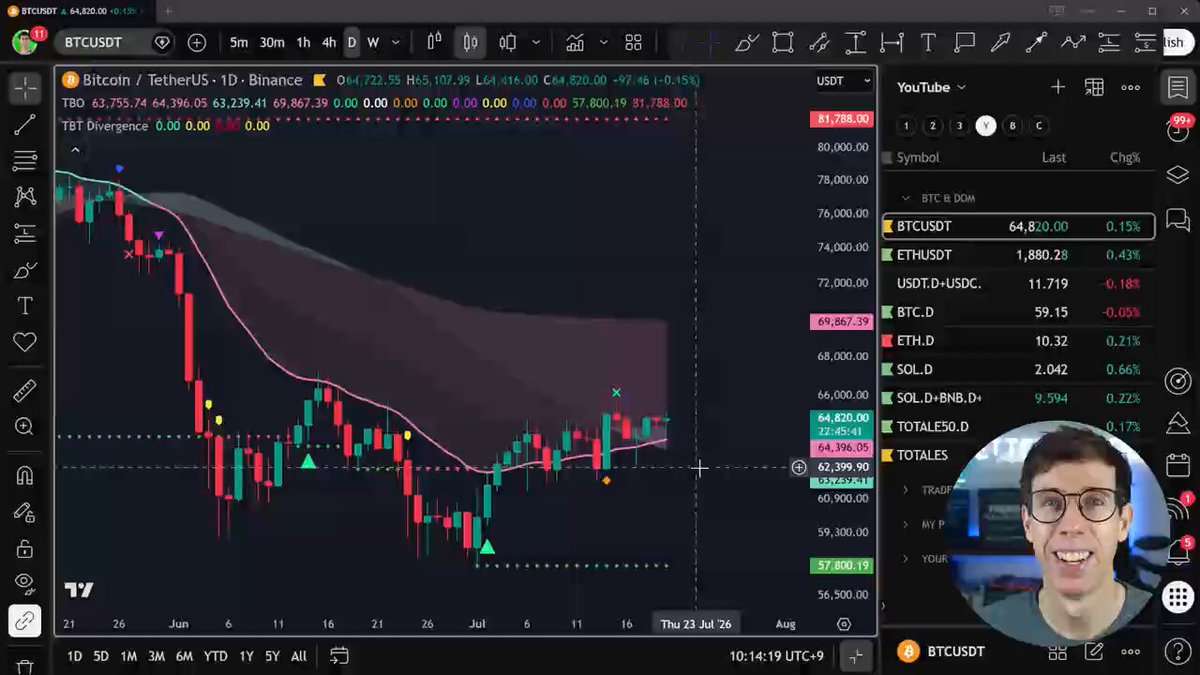Select the crosshair cursor tool in left toolbar
This screenshot has width=1200, height=675.
[25, 88]
